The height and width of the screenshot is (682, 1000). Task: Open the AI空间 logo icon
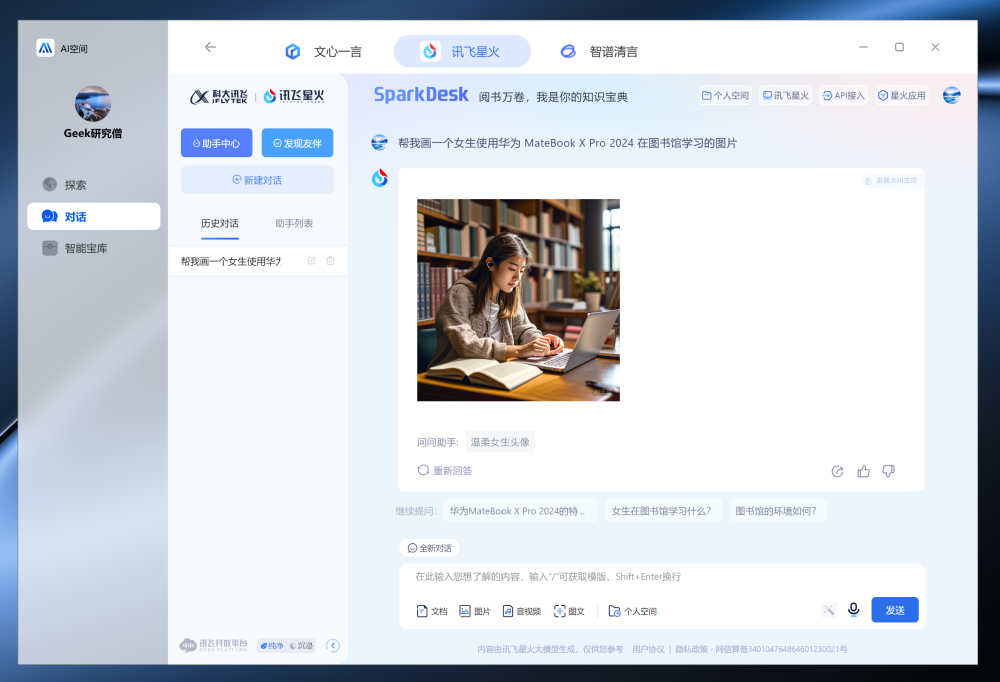click(45, 48)
